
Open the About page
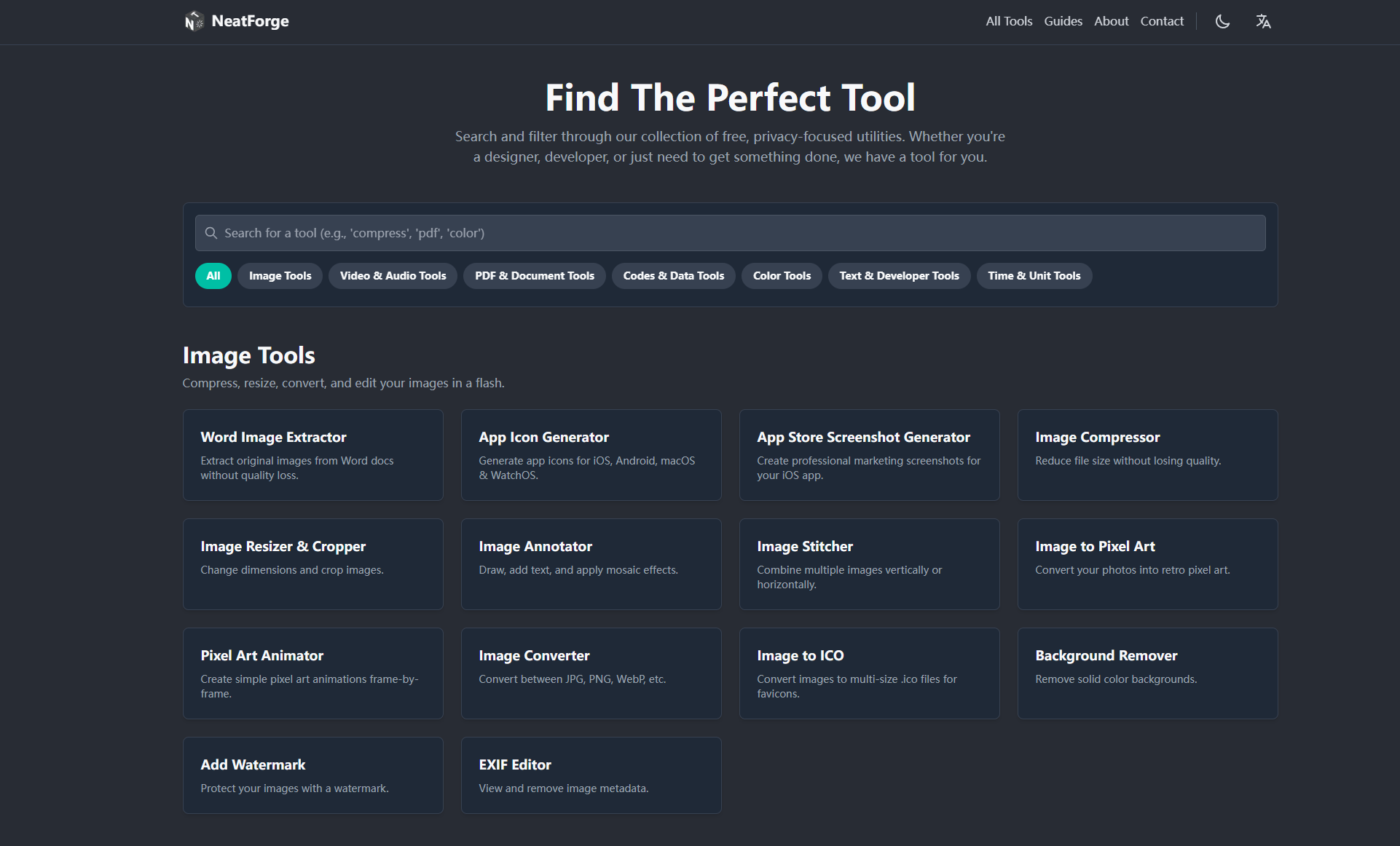tap(1111, 21)
